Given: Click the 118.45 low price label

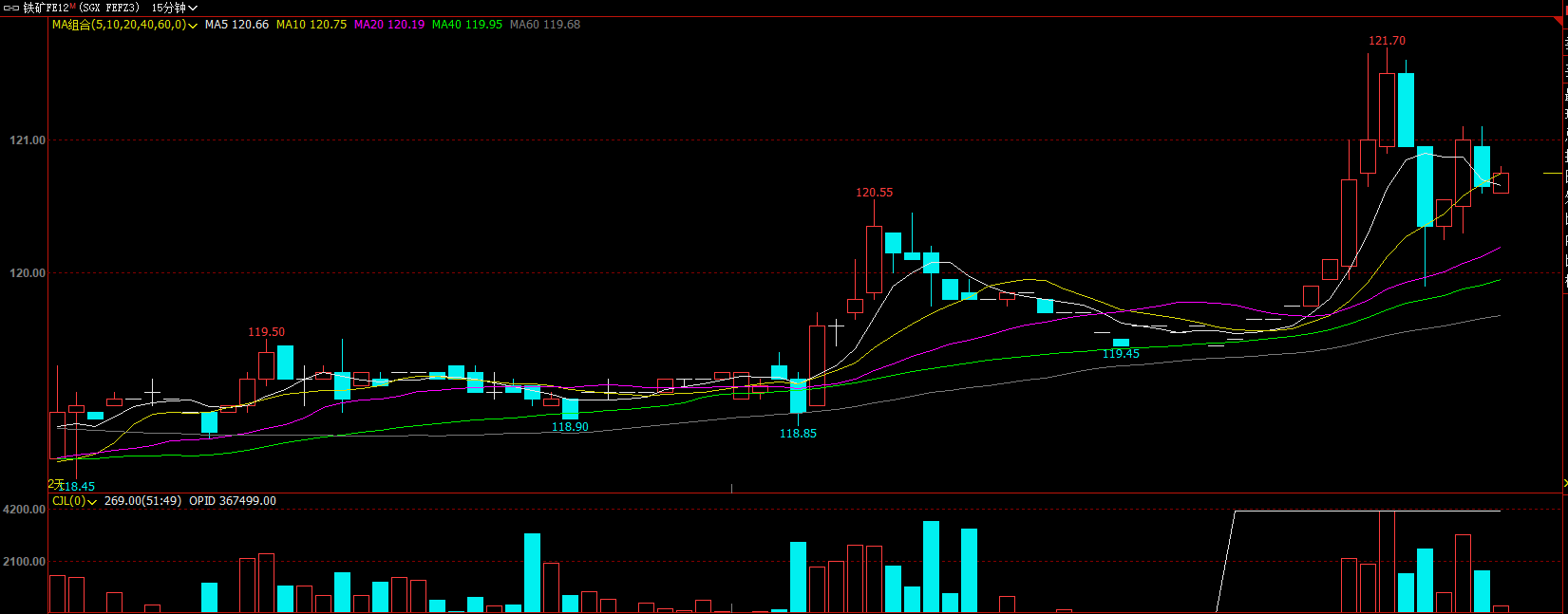Looking at the screenshot, I should [x=79, y=487].
